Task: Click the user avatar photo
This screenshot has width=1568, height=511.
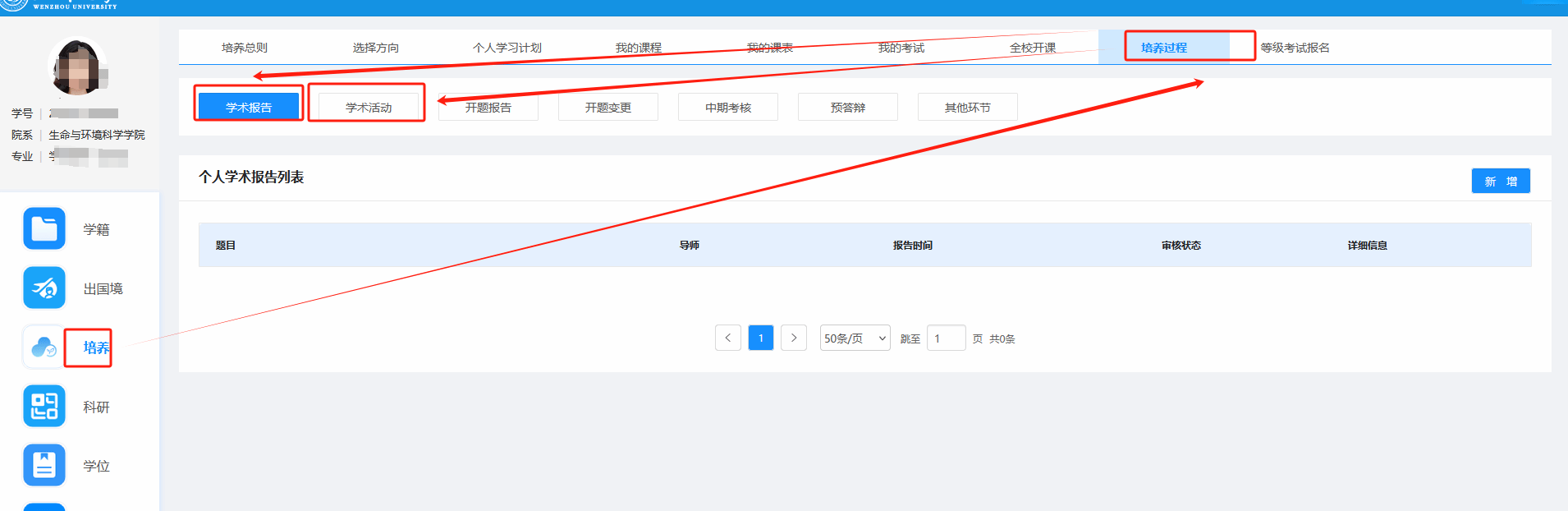Action: pos(78,67)
